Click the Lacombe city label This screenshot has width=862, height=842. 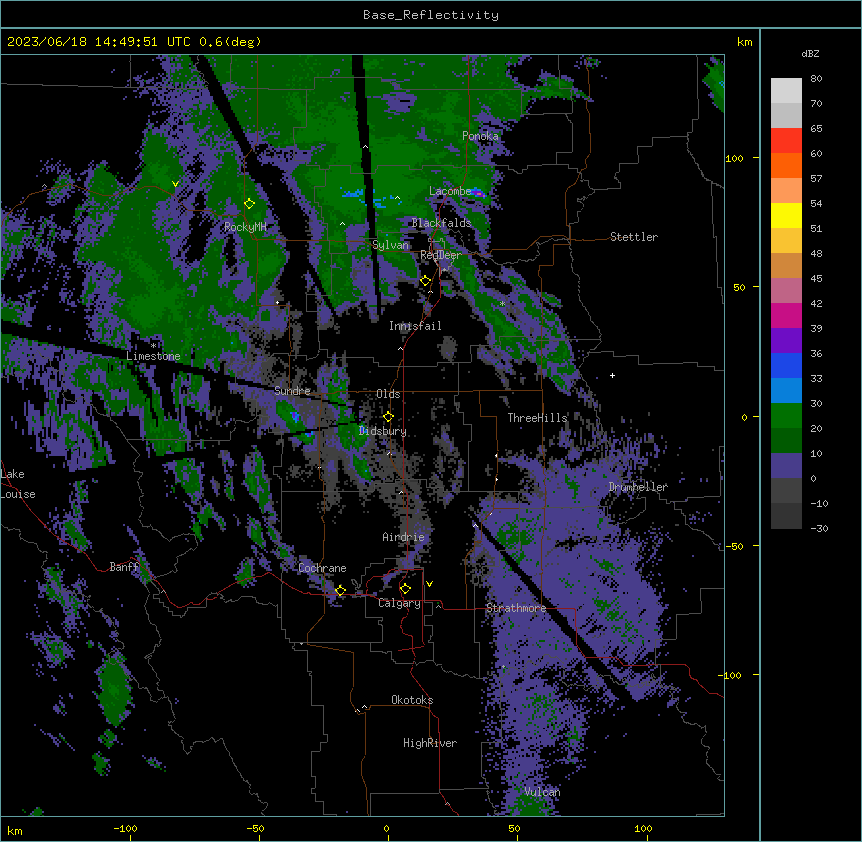point(450,191)
